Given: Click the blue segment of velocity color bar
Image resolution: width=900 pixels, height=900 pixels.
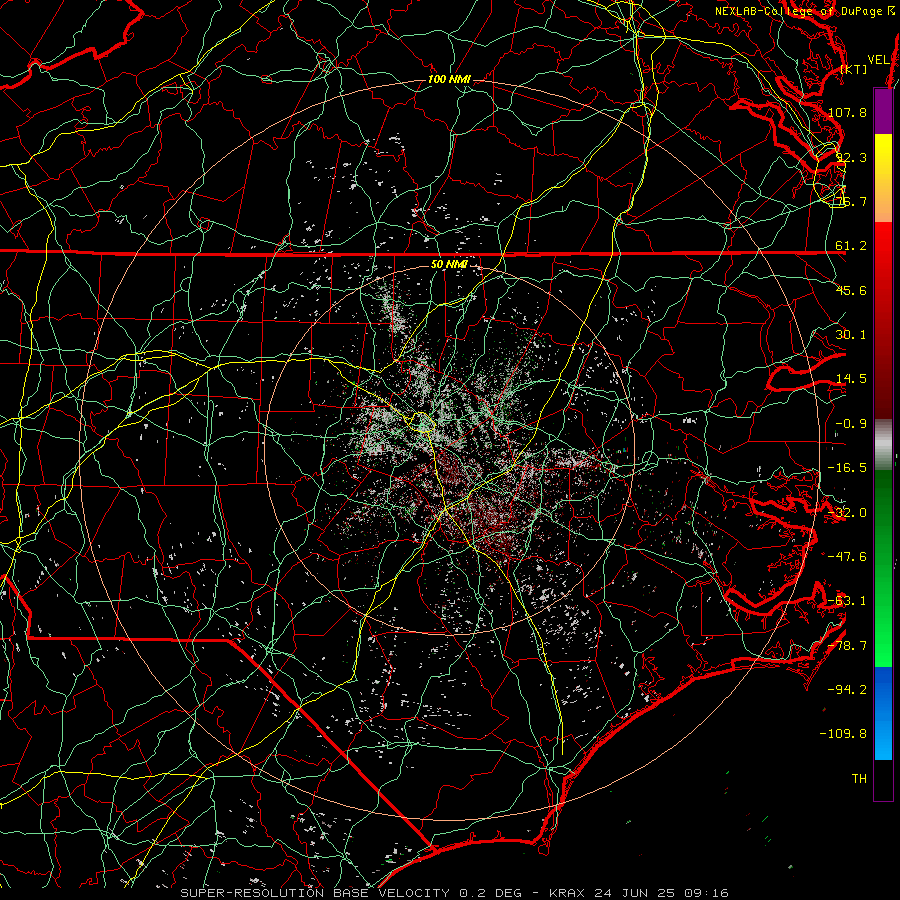Looking at the screenshot, I should pyautogui.click(x=883, y=713).
